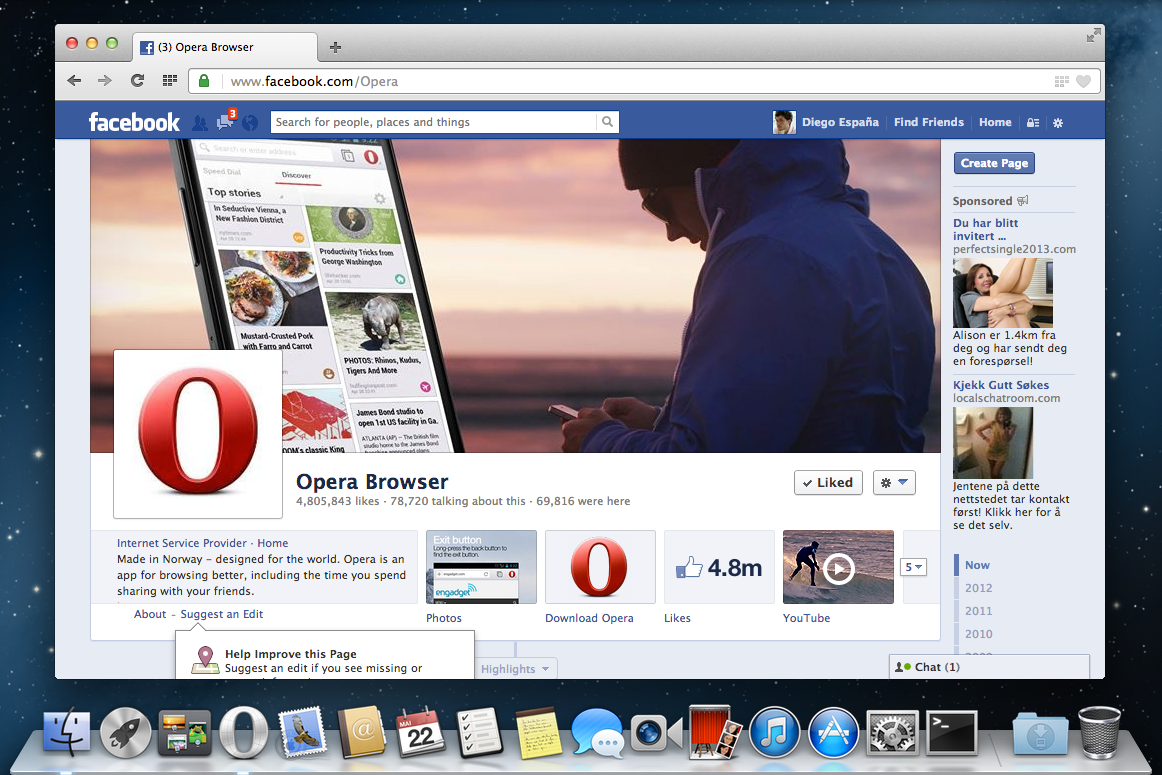
Task: Open the Photos thumbnail with exit button
Action: click(x=481, y=567)
